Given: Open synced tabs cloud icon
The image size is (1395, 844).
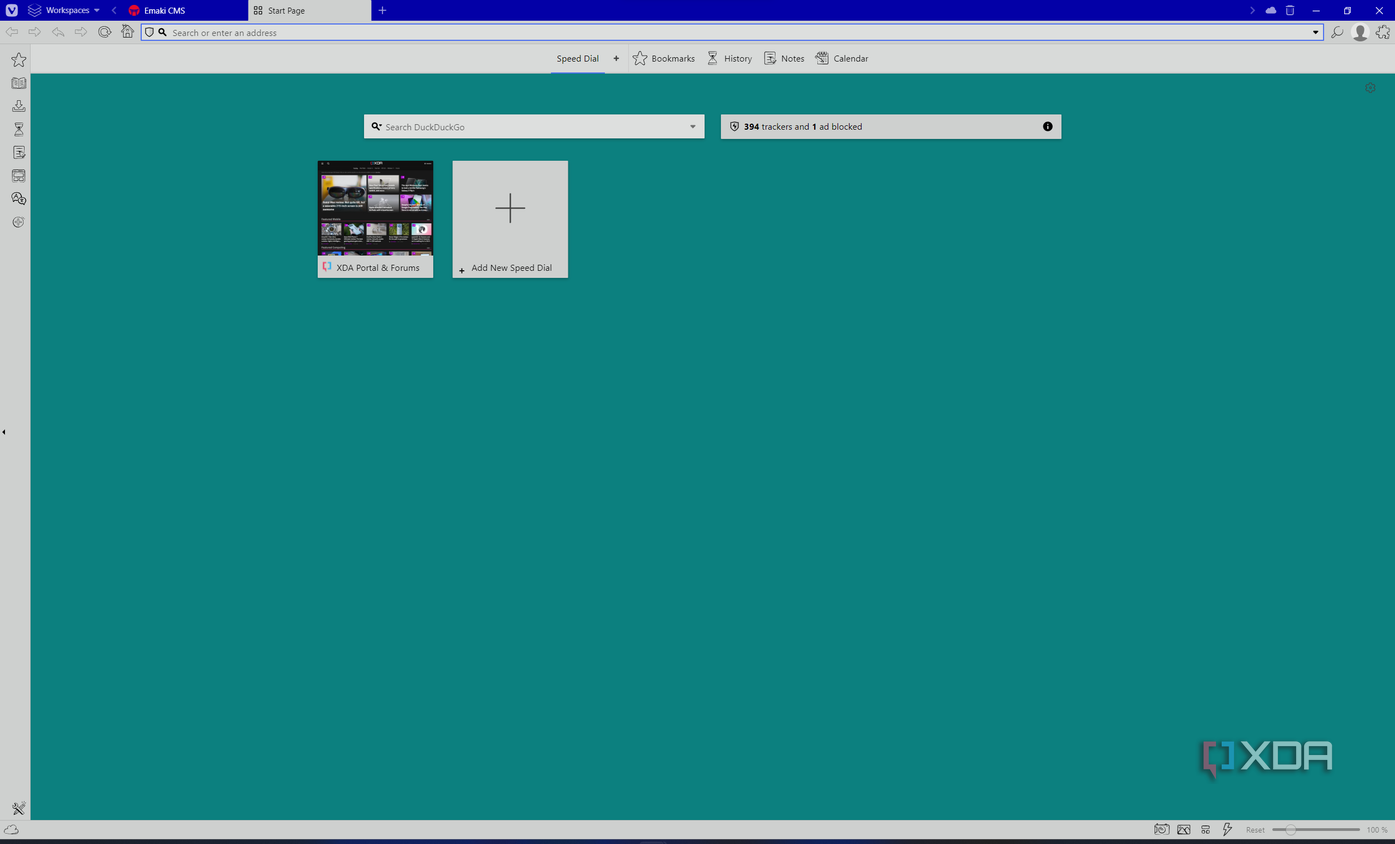Looking at the screenshot, I should (x=1271, y=10).
